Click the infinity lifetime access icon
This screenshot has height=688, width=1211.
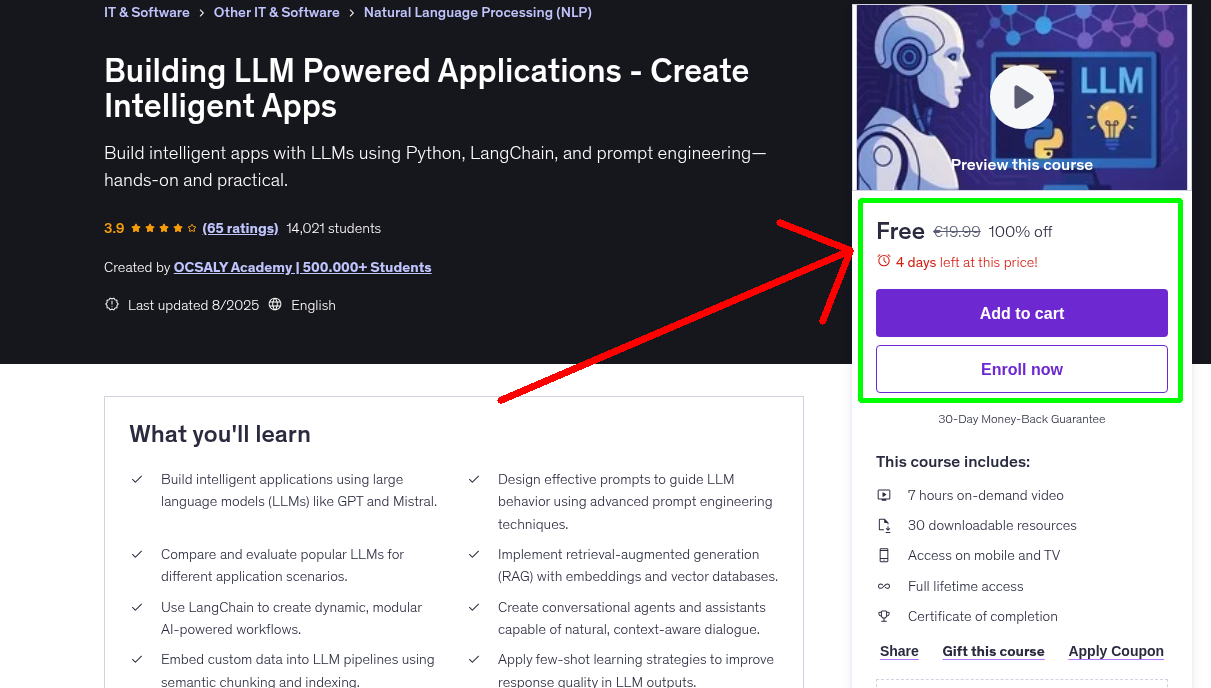pos(884,586)
